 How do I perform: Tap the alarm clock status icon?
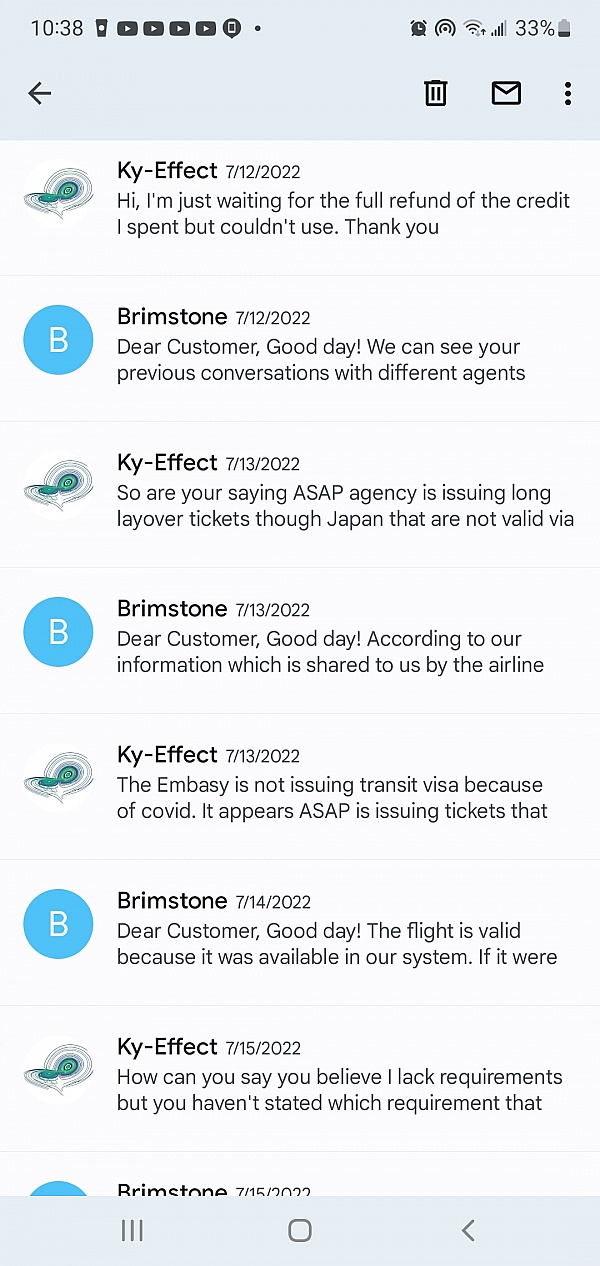tap(421, 28)
